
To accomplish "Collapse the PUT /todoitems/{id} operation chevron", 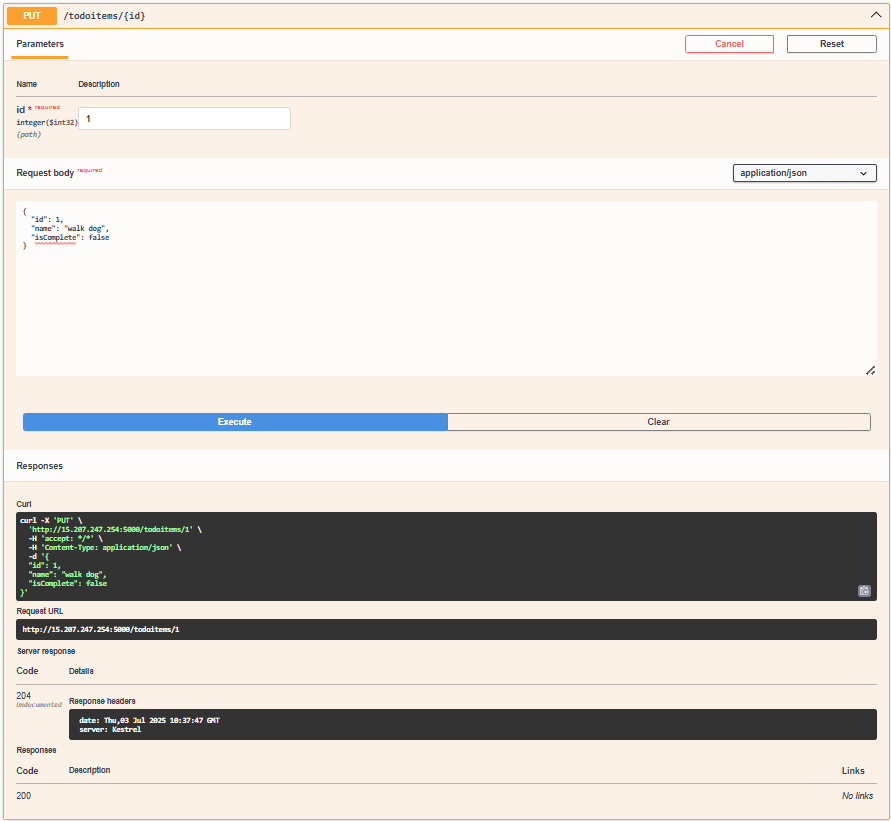I will click(x=876, y=15).
